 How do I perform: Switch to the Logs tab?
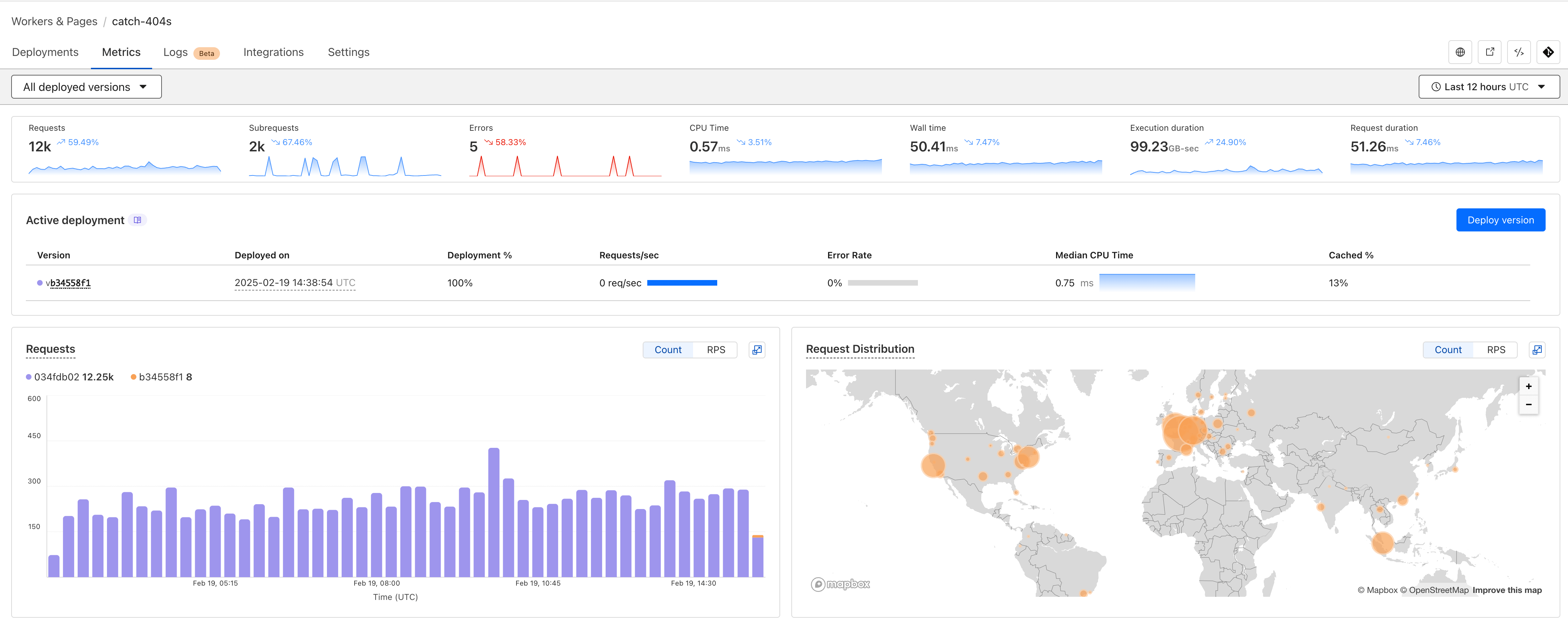175,52
